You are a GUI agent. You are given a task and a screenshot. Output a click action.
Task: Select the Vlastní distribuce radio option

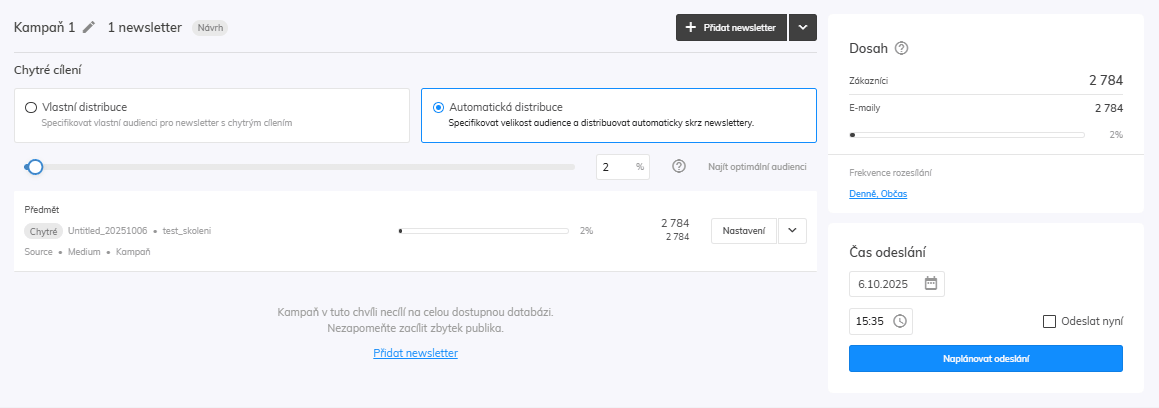(31, 107)
